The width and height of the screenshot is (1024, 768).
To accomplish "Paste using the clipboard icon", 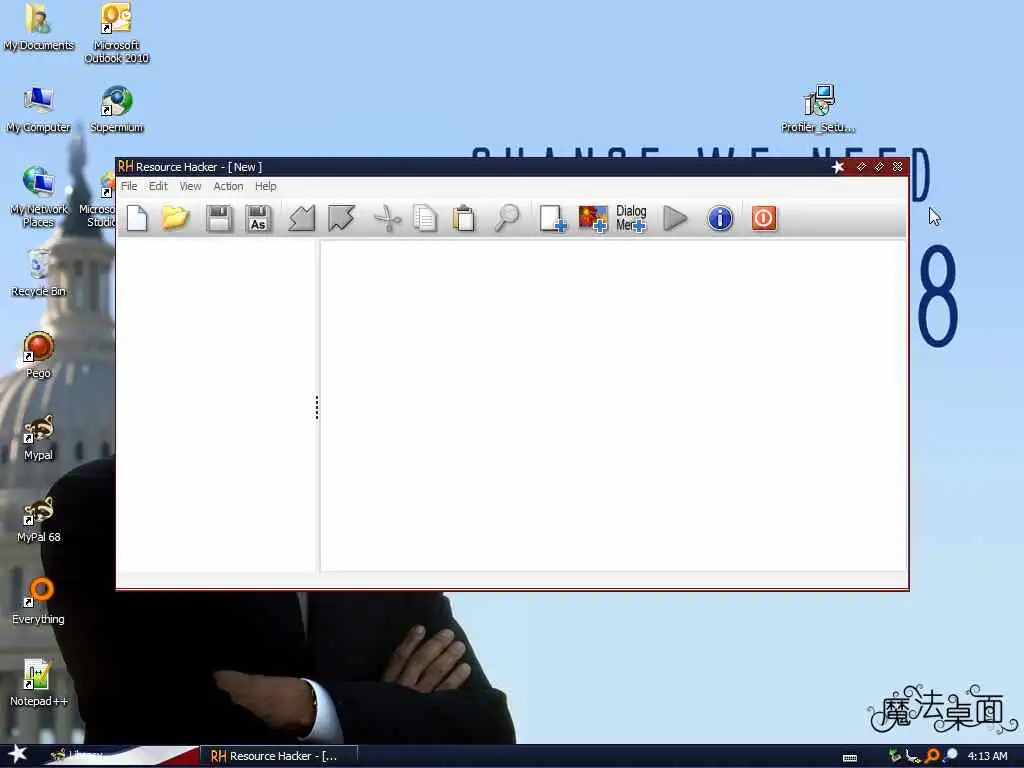I will [464, 218].
